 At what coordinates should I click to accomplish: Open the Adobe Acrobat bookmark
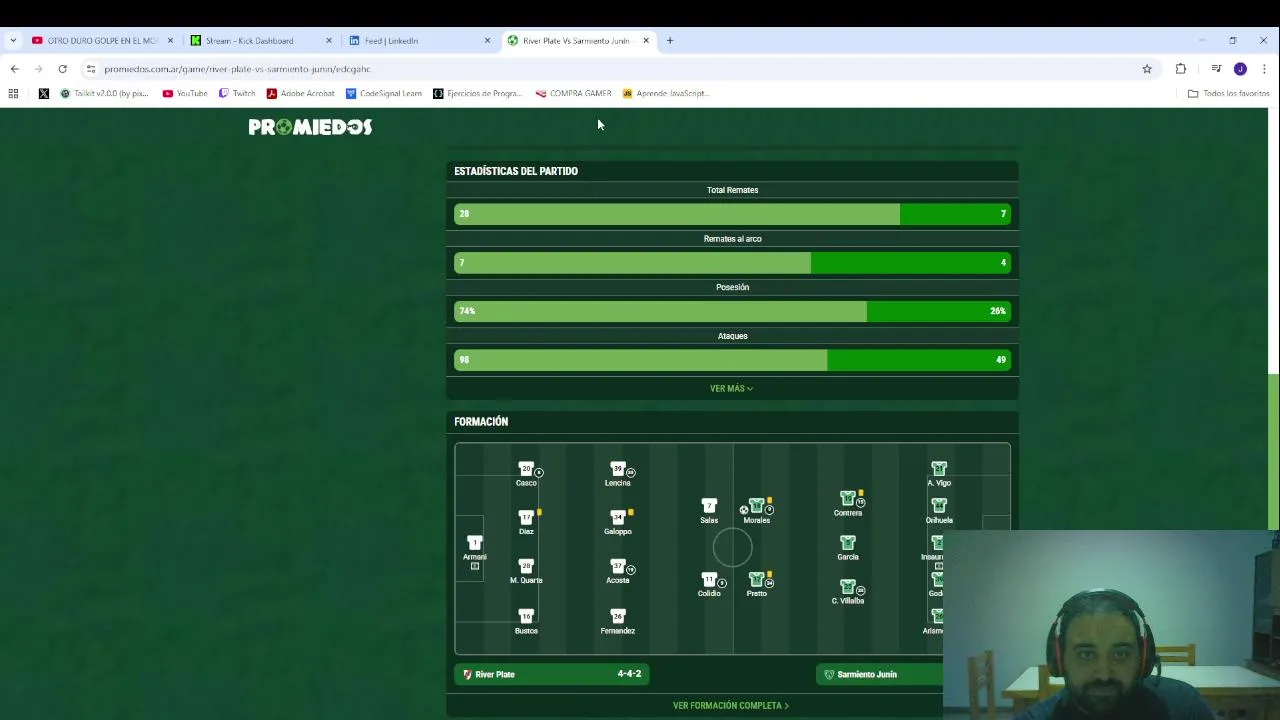pyautogui.click(x=300, y=93)
